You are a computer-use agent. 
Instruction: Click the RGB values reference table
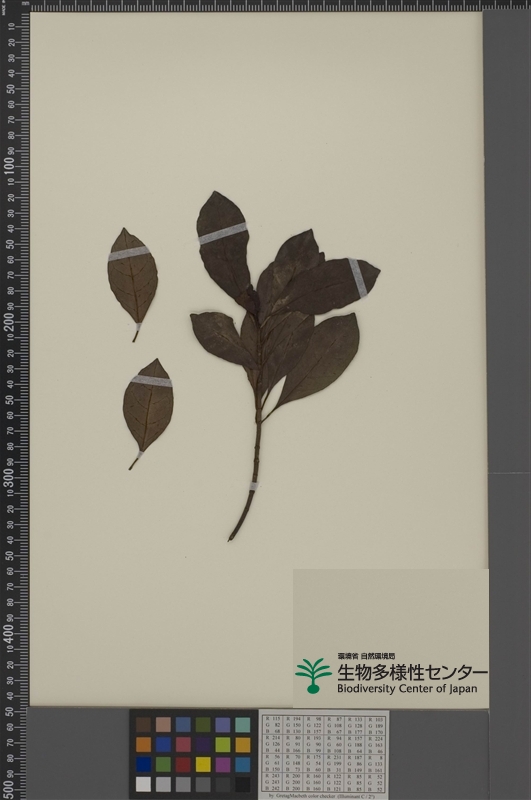click(x=323, y=753)
